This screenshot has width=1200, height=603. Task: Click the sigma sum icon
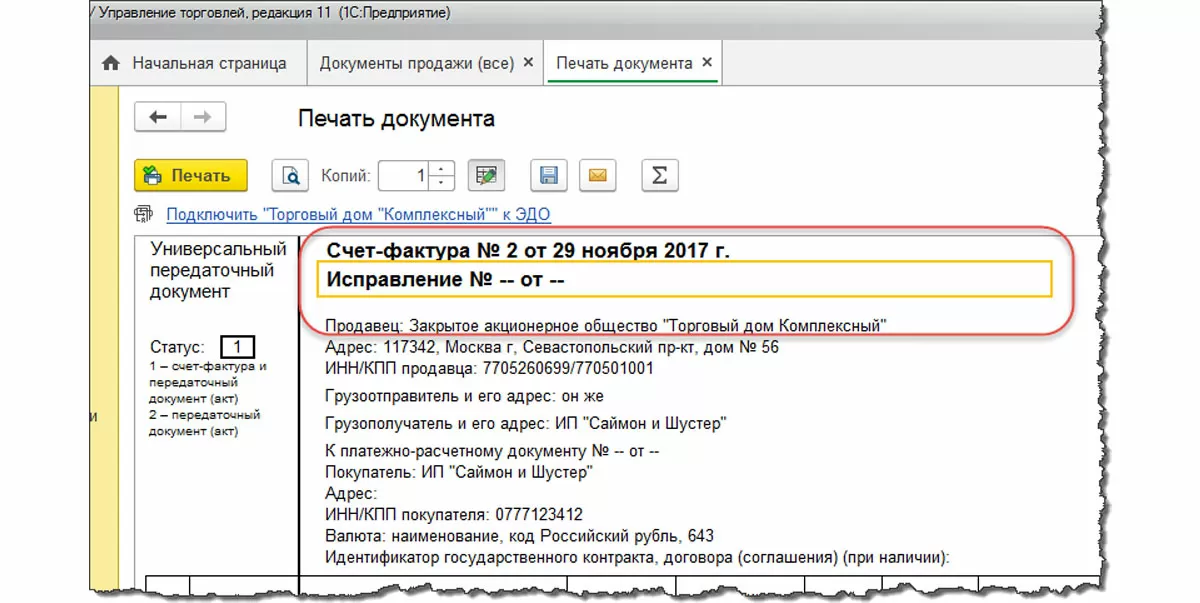(x=659, y=176)
